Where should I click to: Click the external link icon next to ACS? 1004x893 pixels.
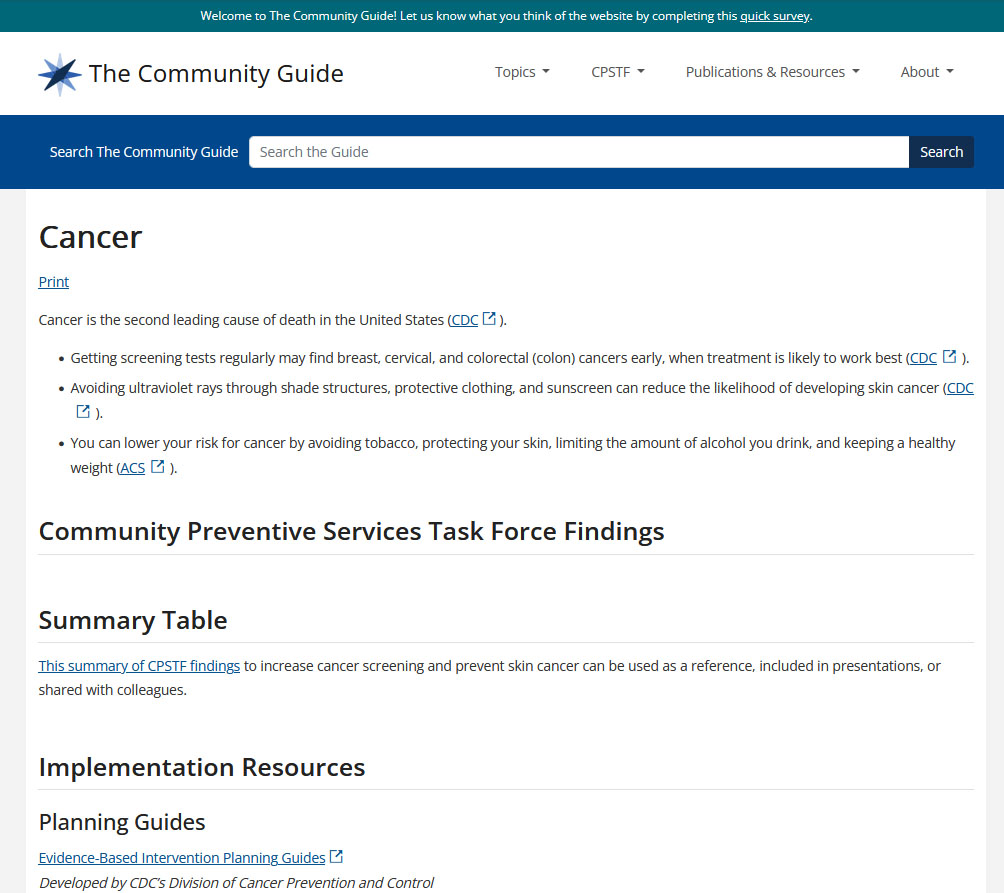coord(155,465)
